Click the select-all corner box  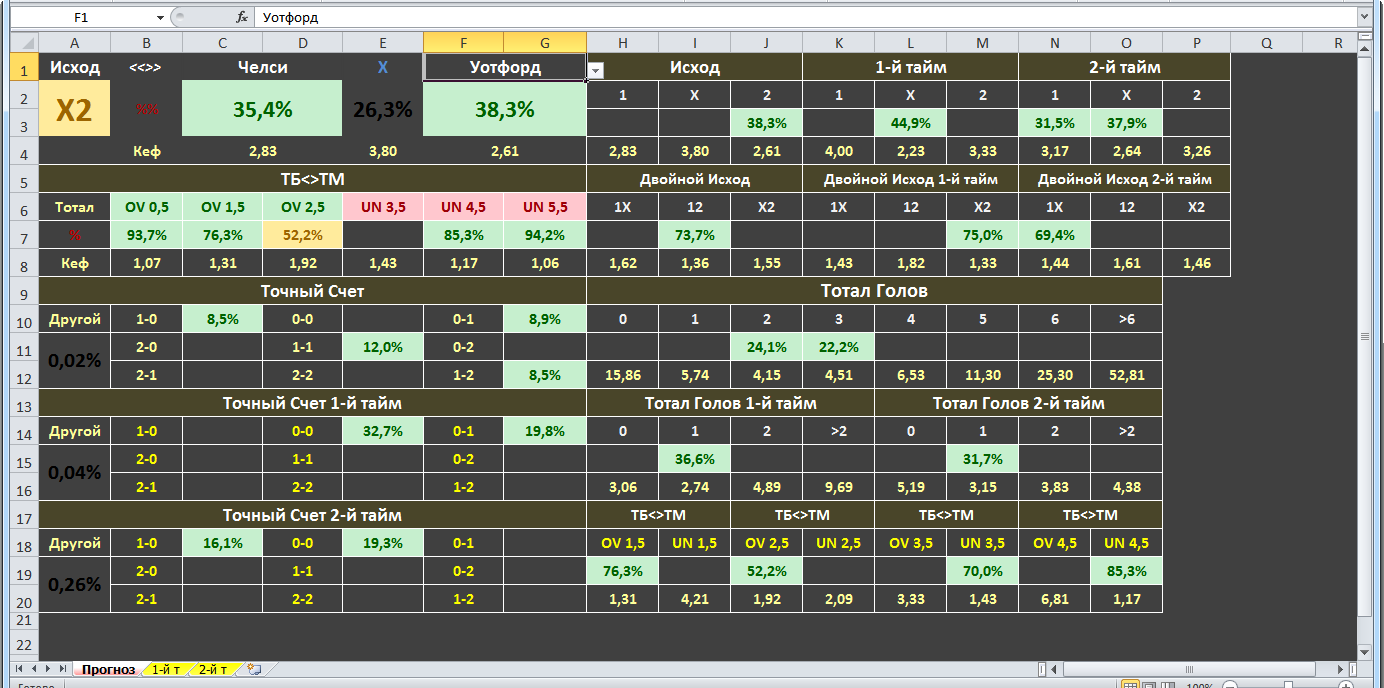click(24, 43)
